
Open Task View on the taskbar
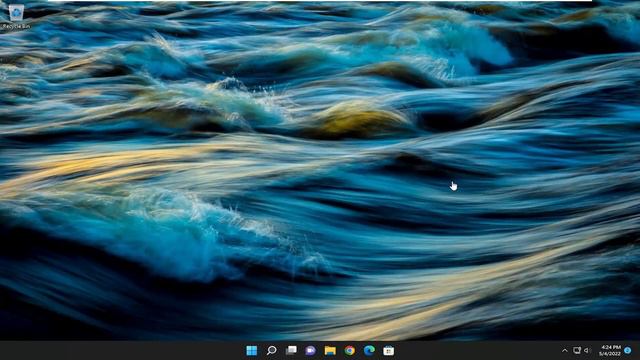point(291,350)
